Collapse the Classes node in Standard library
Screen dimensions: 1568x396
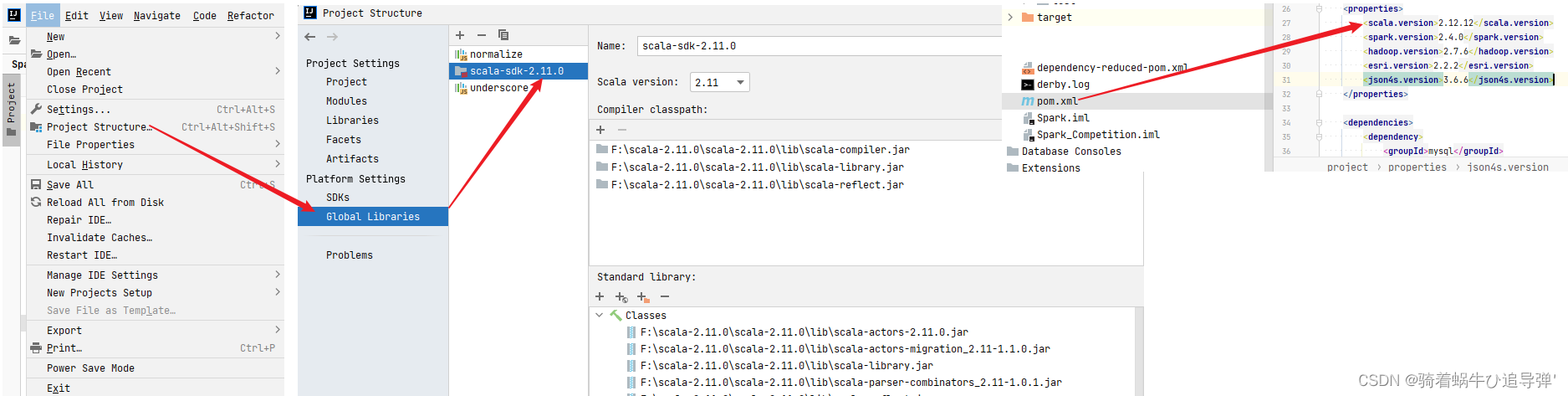pyautogui.click(x=600, y=316)
